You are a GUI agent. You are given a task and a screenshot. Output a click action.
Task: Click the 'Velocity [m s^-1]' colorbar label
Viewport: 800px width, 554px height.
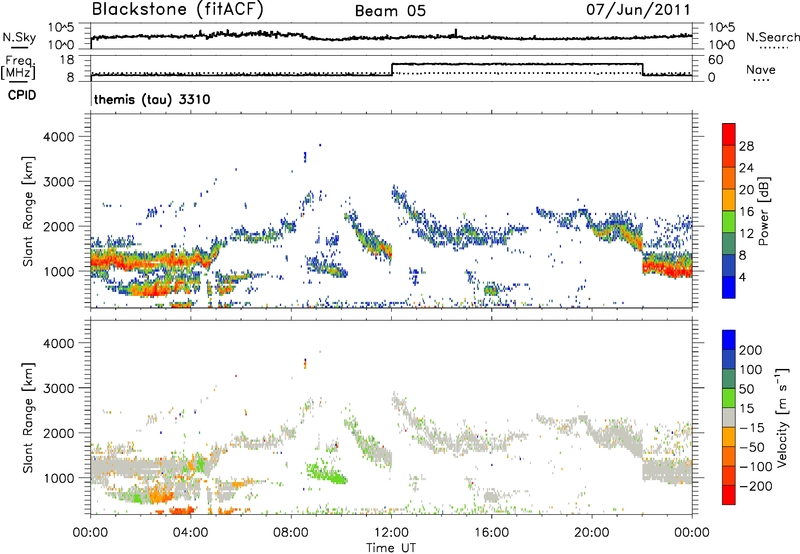(782, 417)
